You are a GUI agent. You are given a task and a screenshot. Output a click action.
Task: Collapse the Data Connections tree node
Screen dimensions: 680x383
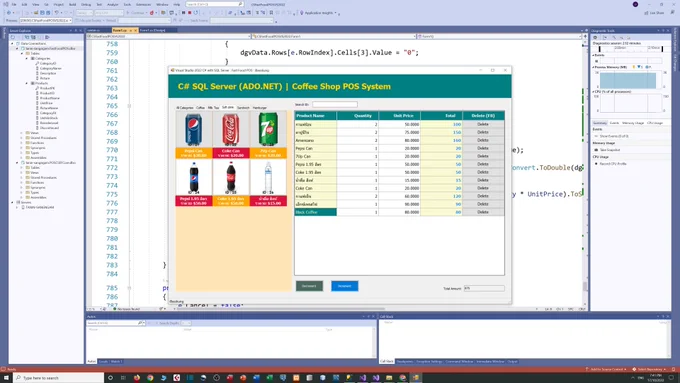(13, 43)
